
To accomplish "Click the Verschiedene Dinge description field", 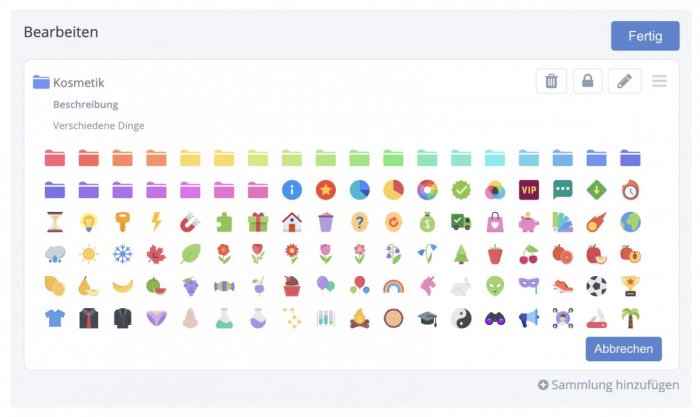I will [x=99, y=126].
